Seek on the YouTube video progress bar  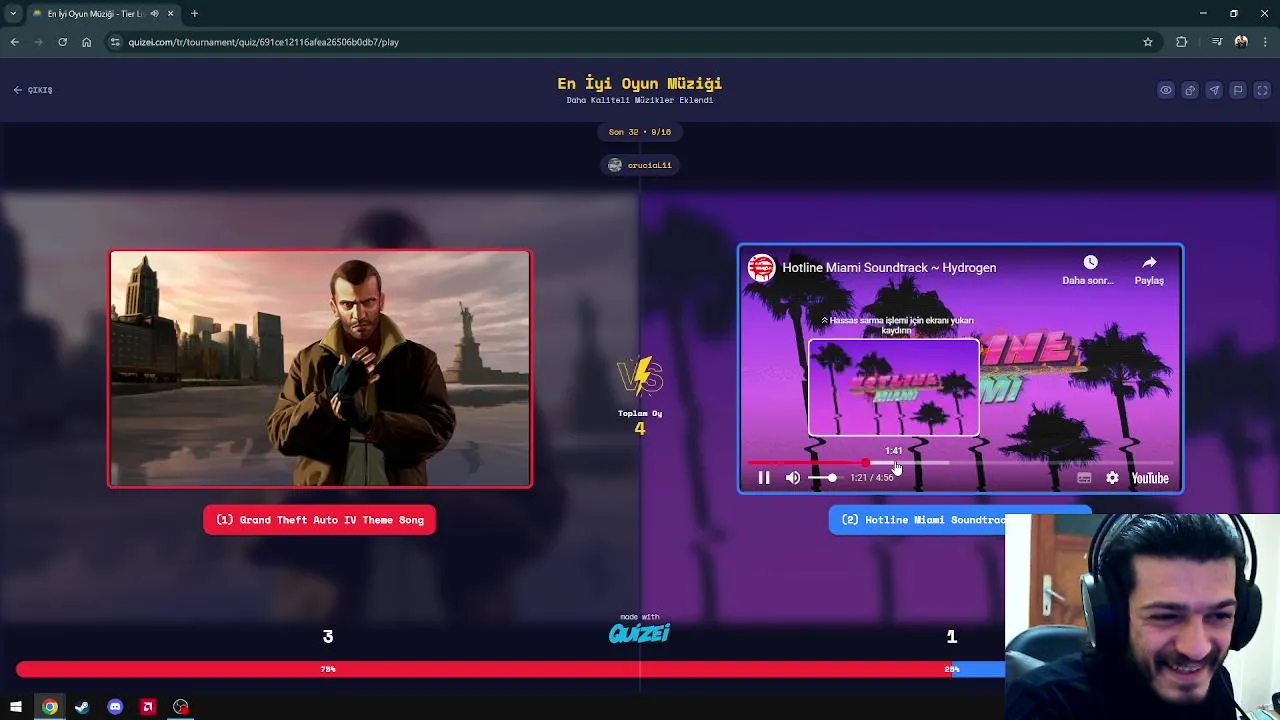click(x=960, y=463)
